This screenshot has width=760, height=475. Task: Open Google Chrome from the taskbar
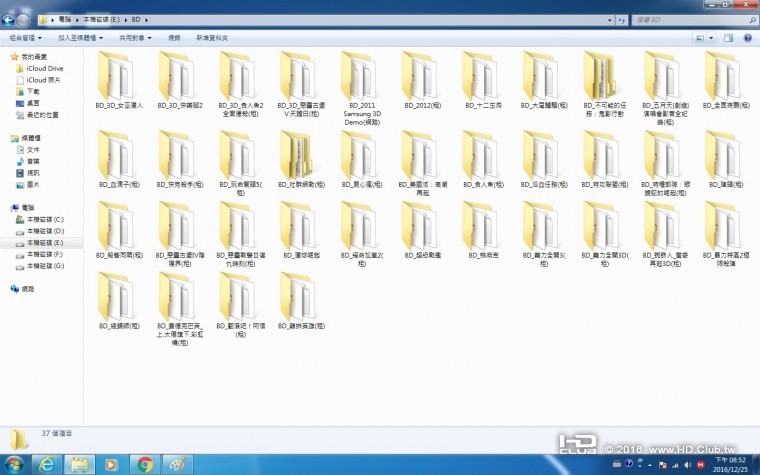(x=144, y=464)
